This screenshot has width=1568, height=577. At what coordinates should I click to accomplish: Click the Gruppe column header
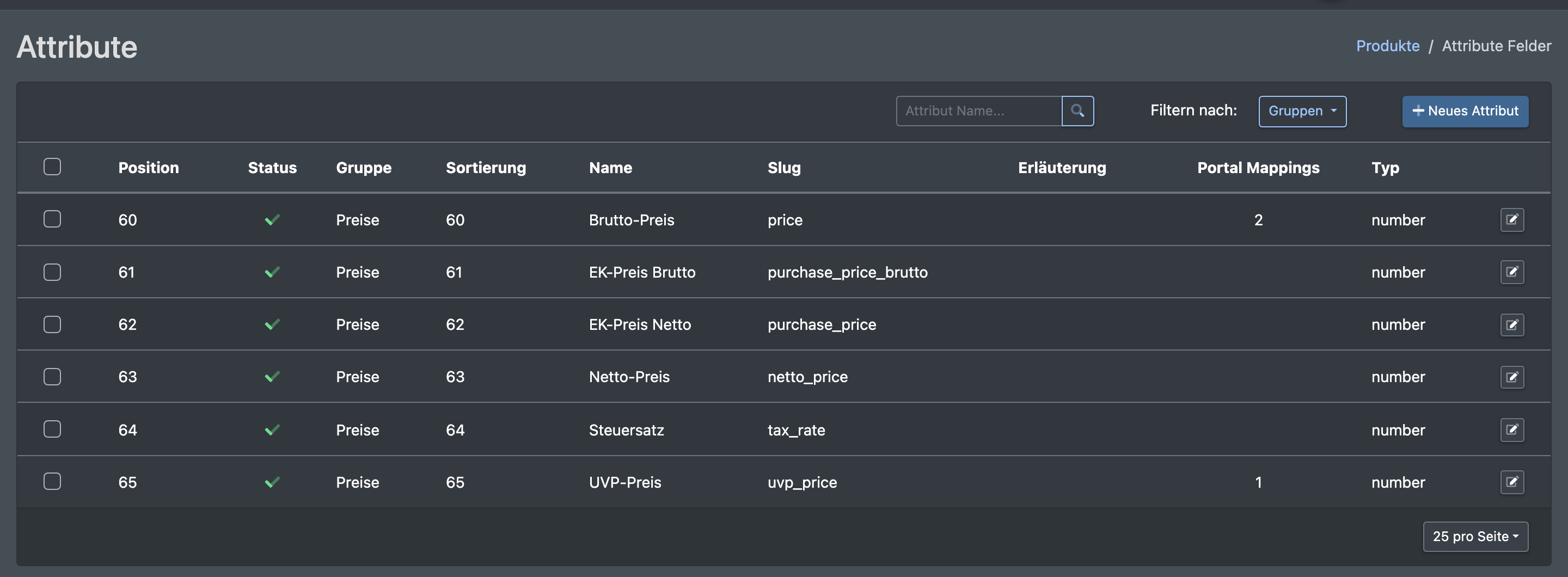[x=363, y=167]
